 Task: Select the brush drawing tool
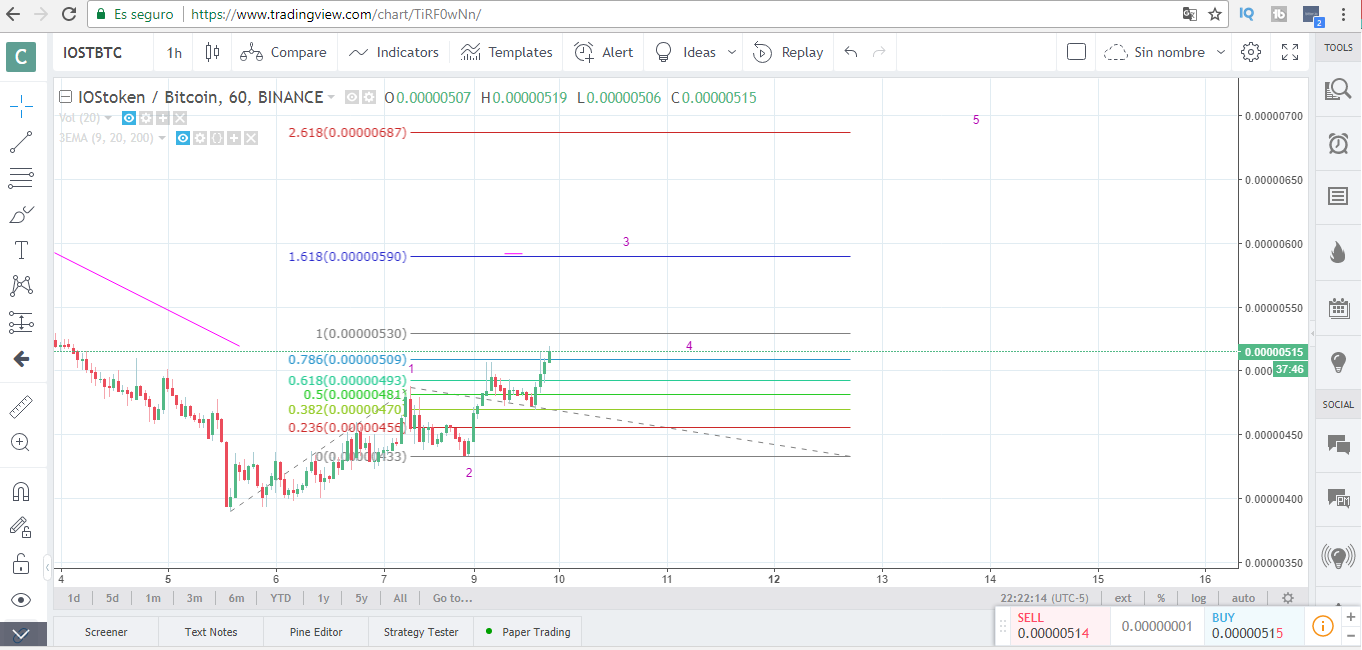click(x=21, y=214)
